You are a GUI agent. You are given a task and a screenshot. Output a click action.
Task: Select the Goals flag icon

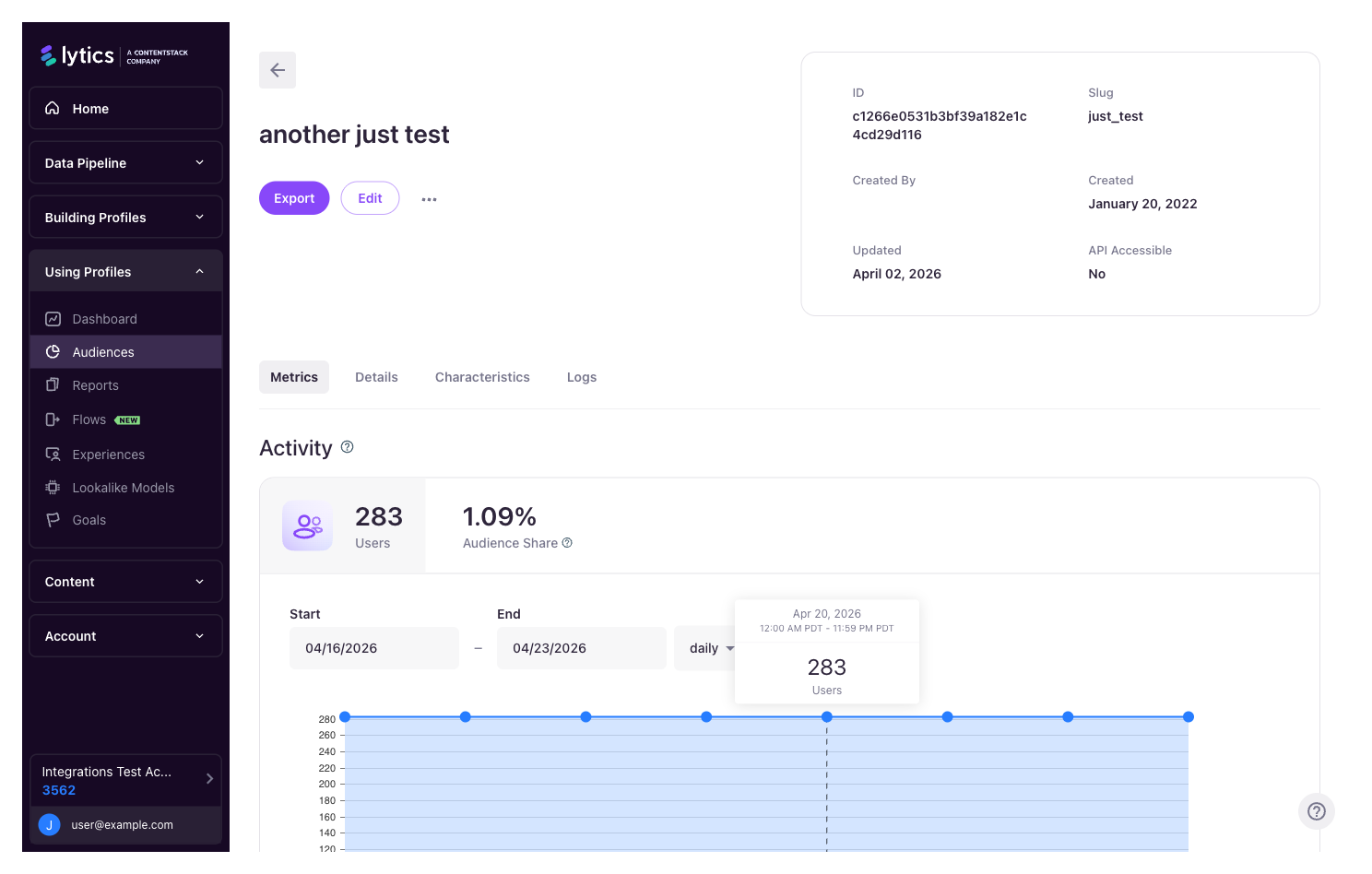point(53,520)
